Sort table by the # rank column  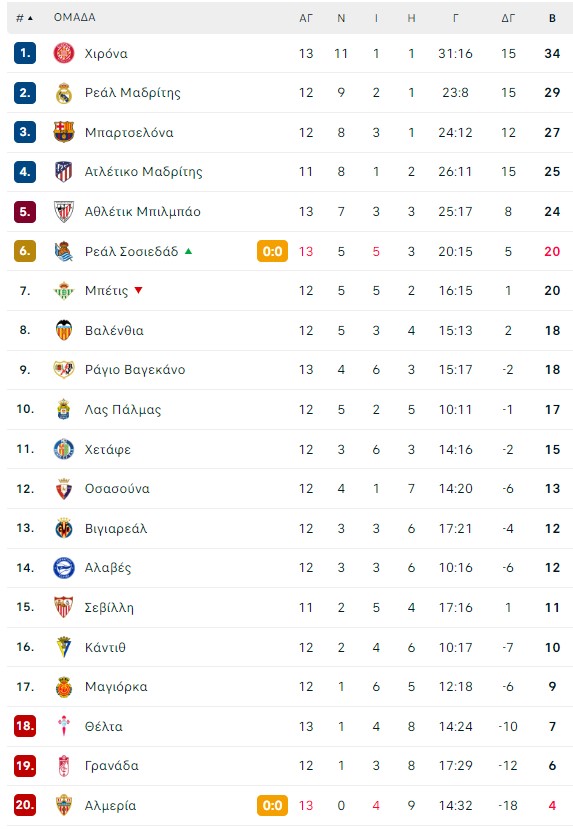pos(24,18)
